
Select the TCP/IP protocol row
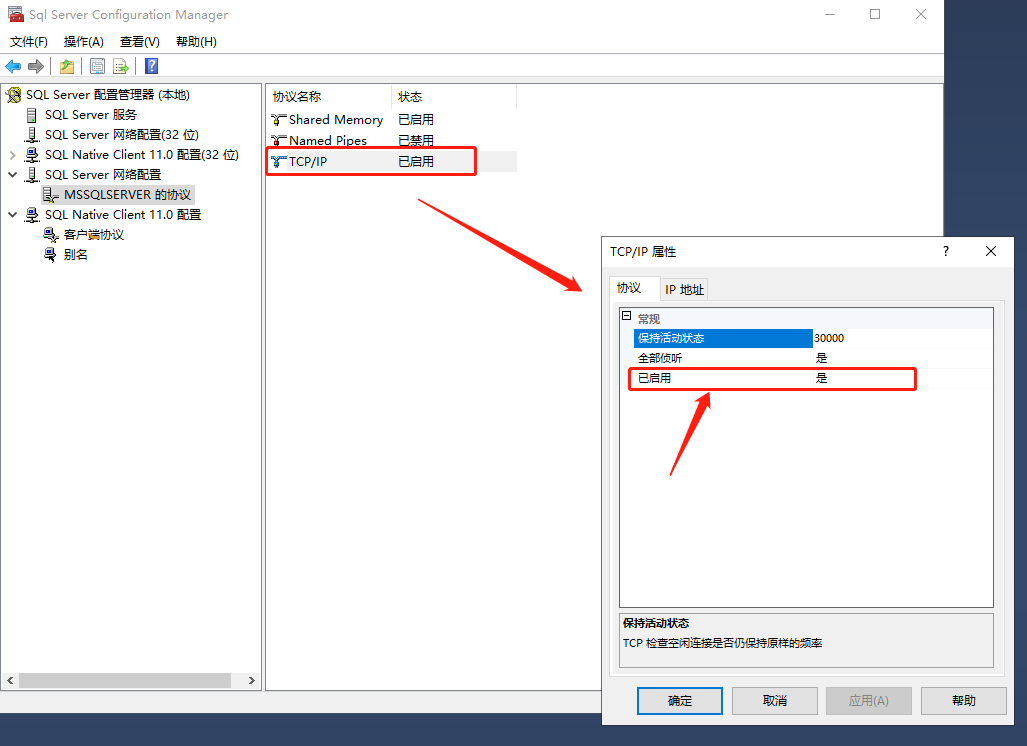click(x=391, y=161)
